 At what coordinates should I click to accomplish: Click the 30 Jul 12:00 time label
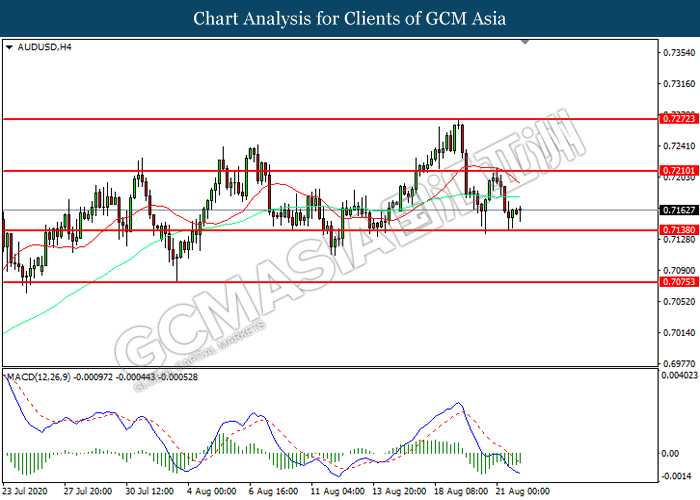(149, 492)
